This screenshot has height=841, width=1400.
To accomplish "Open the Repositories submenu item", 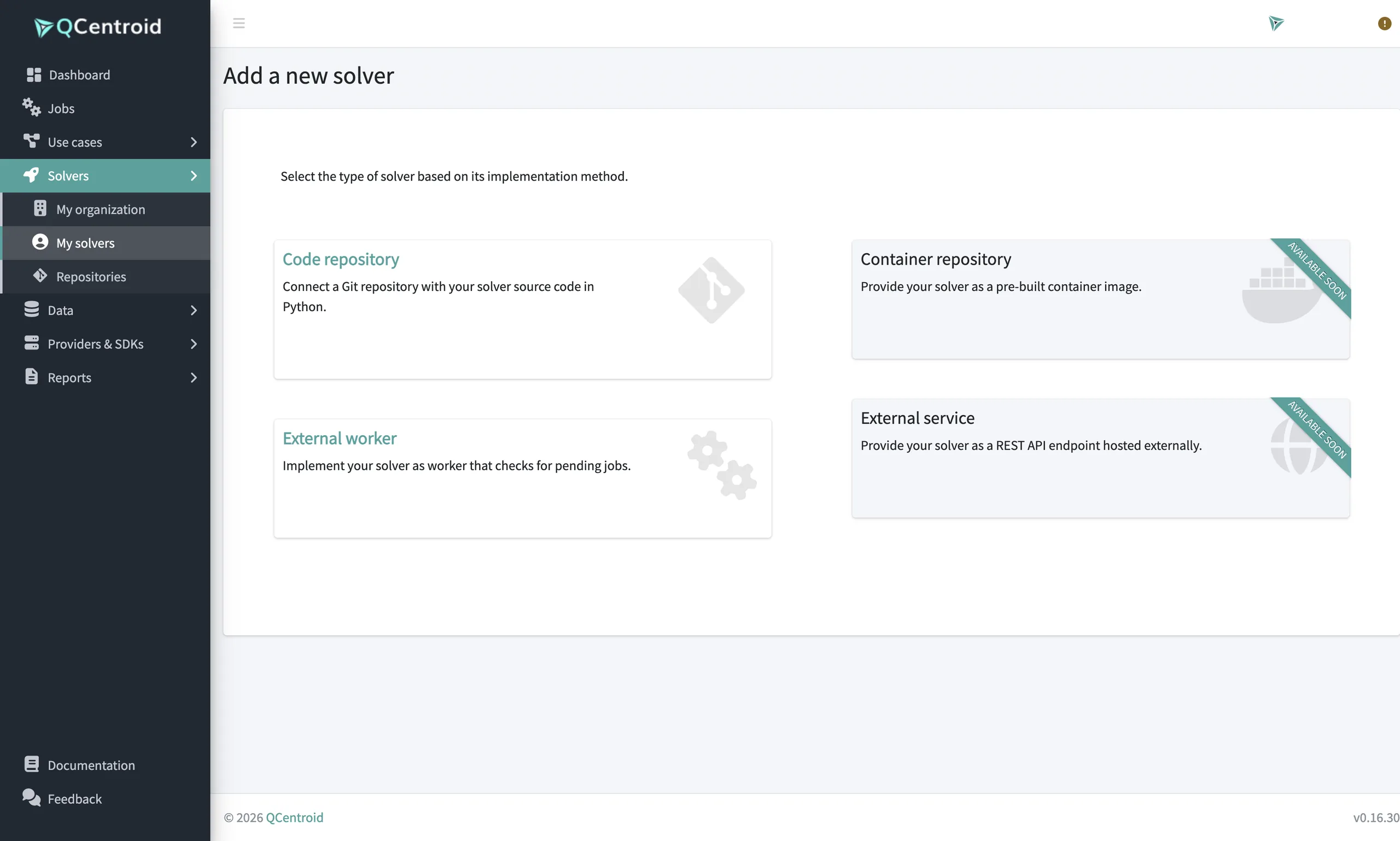I will click(106, 277).
